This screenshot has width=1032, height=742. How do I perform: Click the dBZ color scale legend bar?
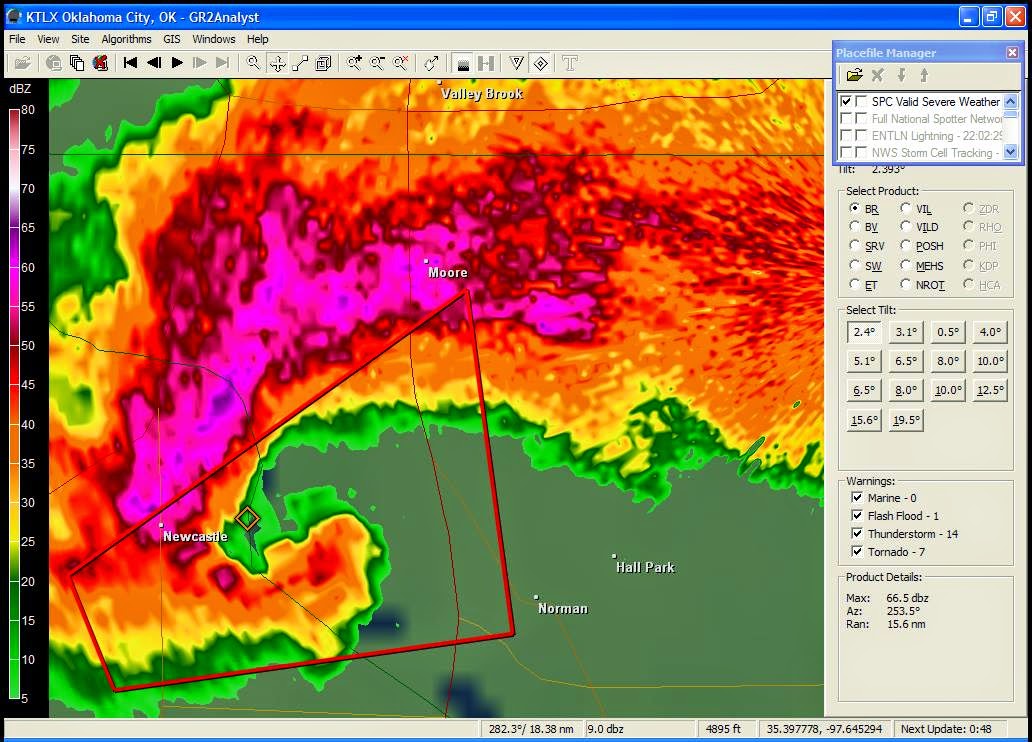[x=14, y=404]
